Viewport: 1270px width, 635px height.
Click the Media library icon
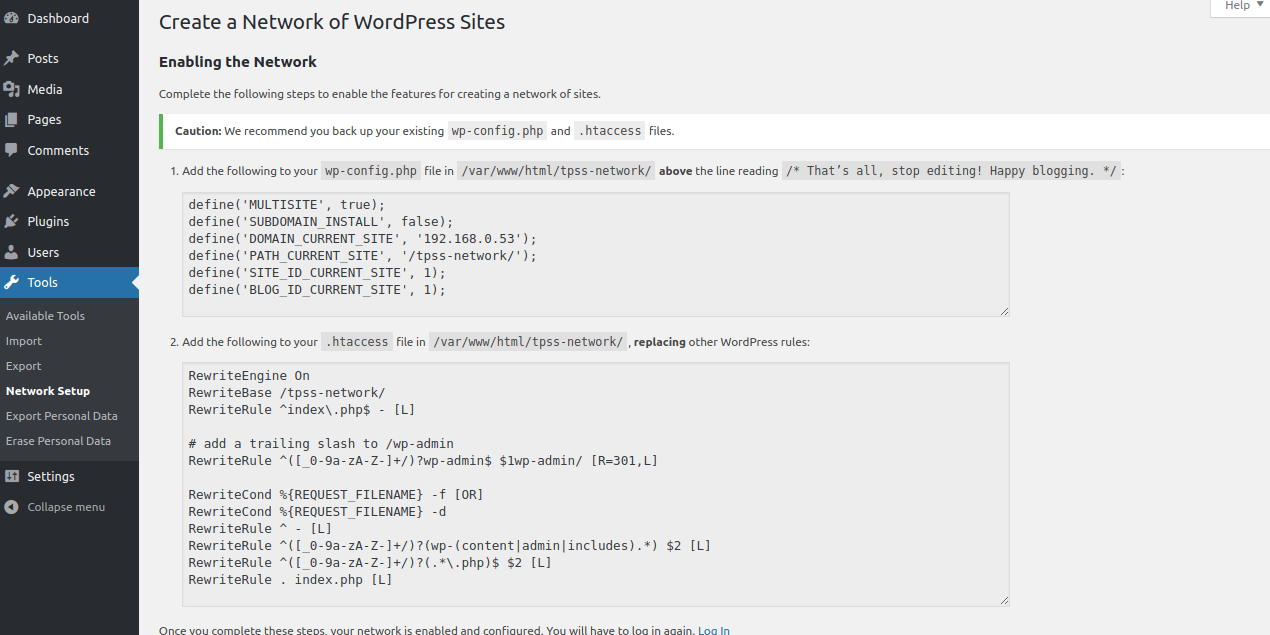(x=12, y=89)
